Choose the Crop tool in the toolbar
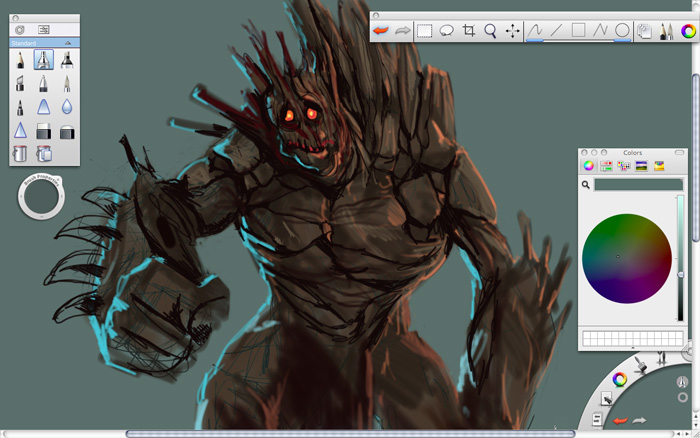700x438 pixels. pos(469,31)
